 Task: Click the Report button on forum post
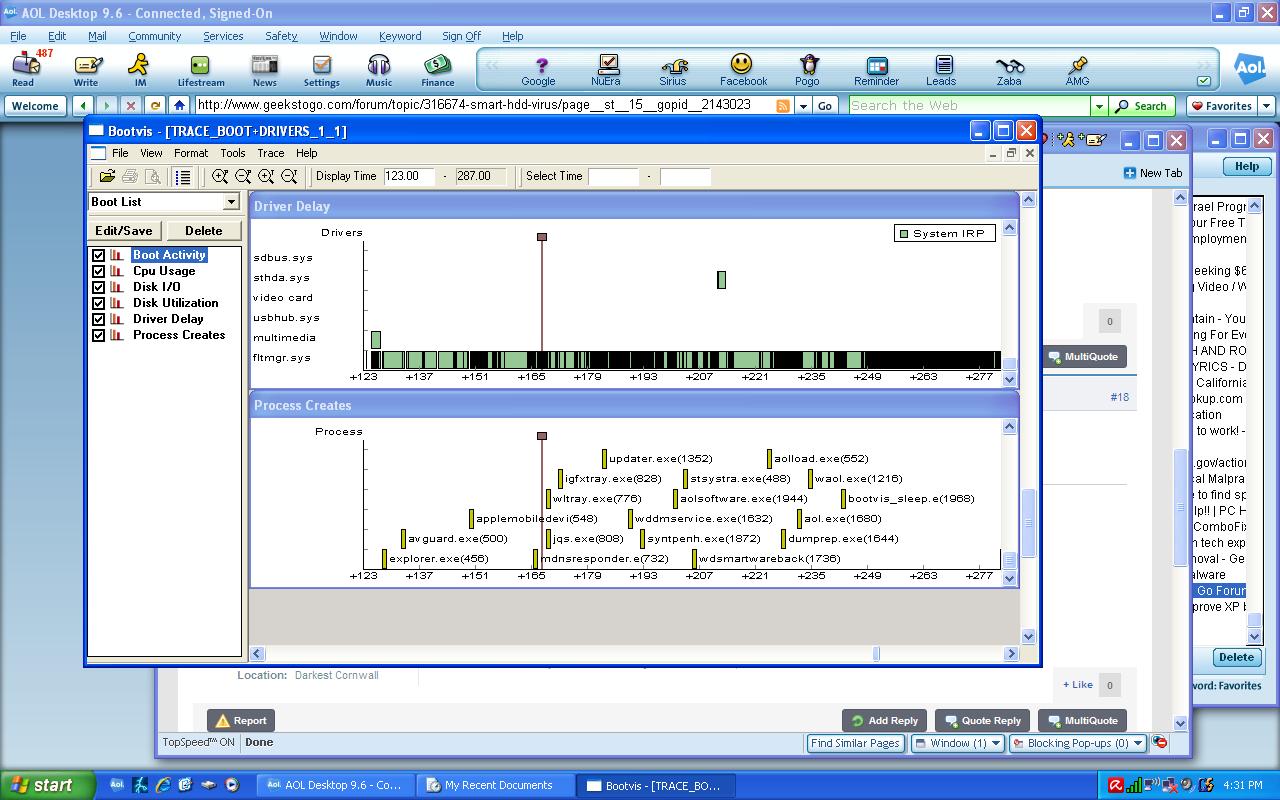241,720
